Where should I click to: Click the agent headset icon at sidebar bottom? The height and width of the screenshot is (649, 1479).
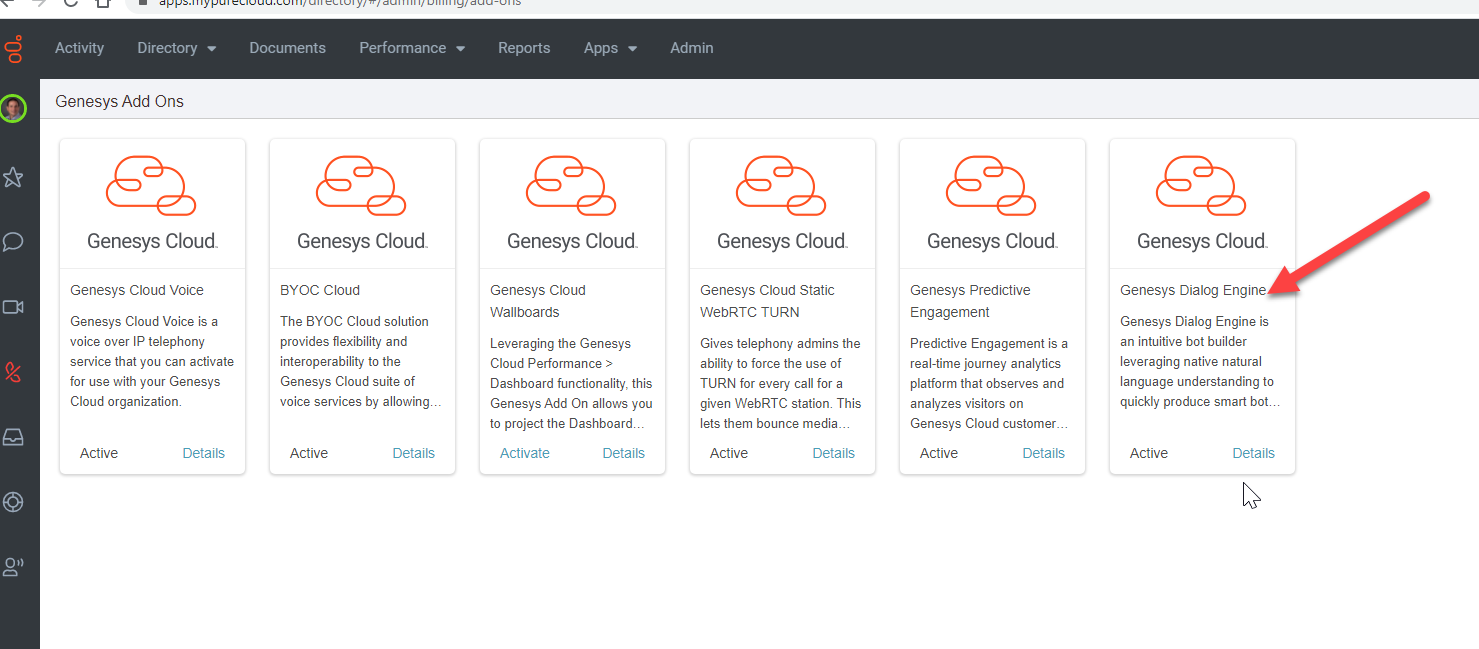pyautogui.click(x=13, y=567)
